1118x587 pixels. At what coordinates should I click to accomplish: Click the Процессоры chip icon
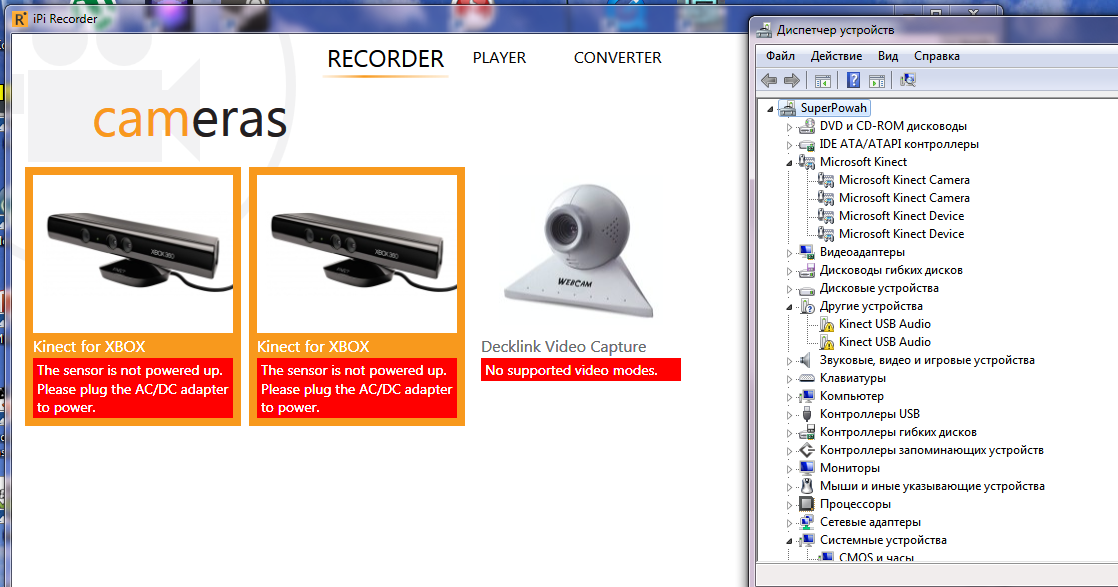pyautogui.click(x=806, y=504)
